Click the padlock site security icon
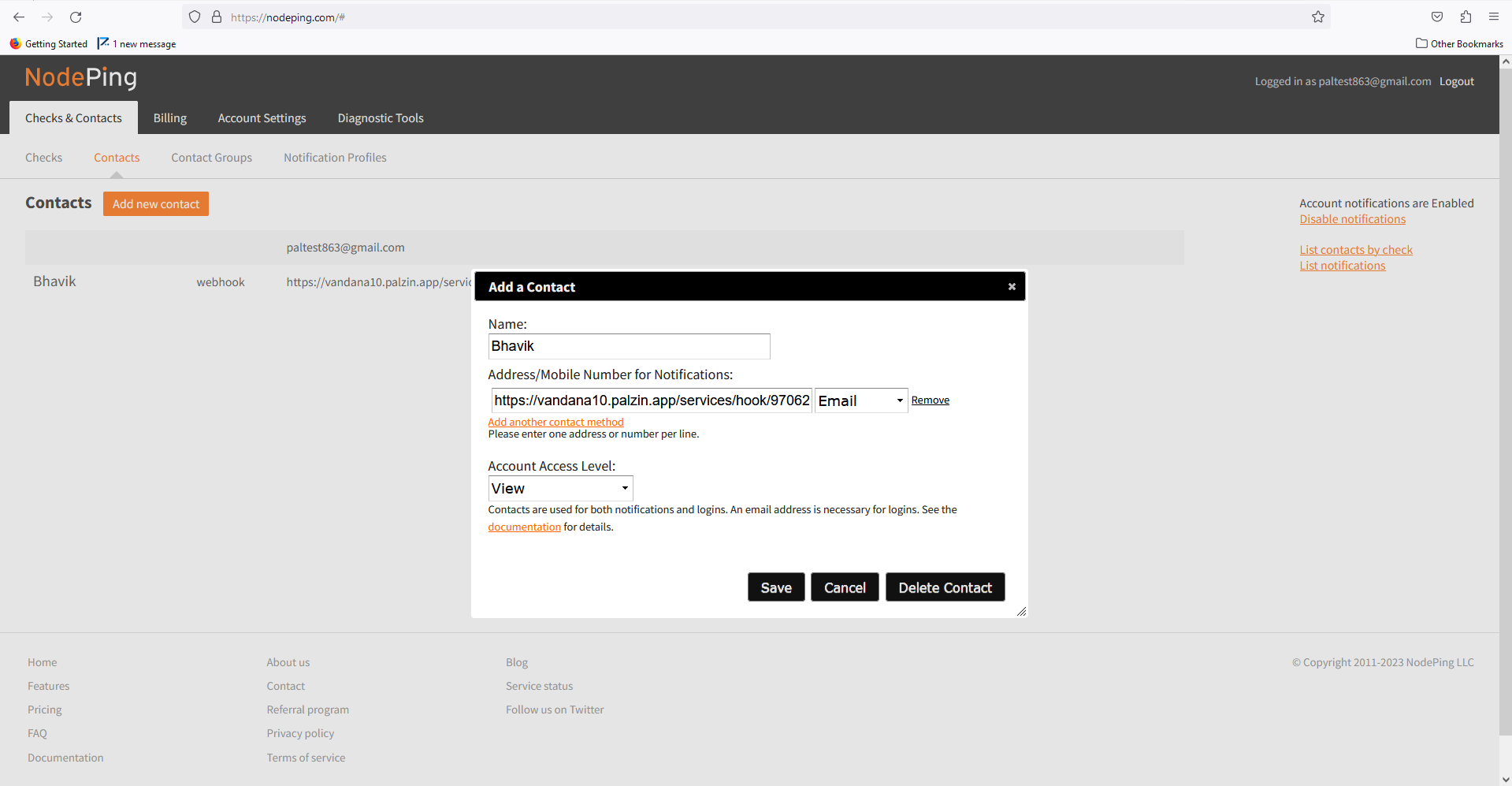The image size is (1512, 786). coord(217,17)
